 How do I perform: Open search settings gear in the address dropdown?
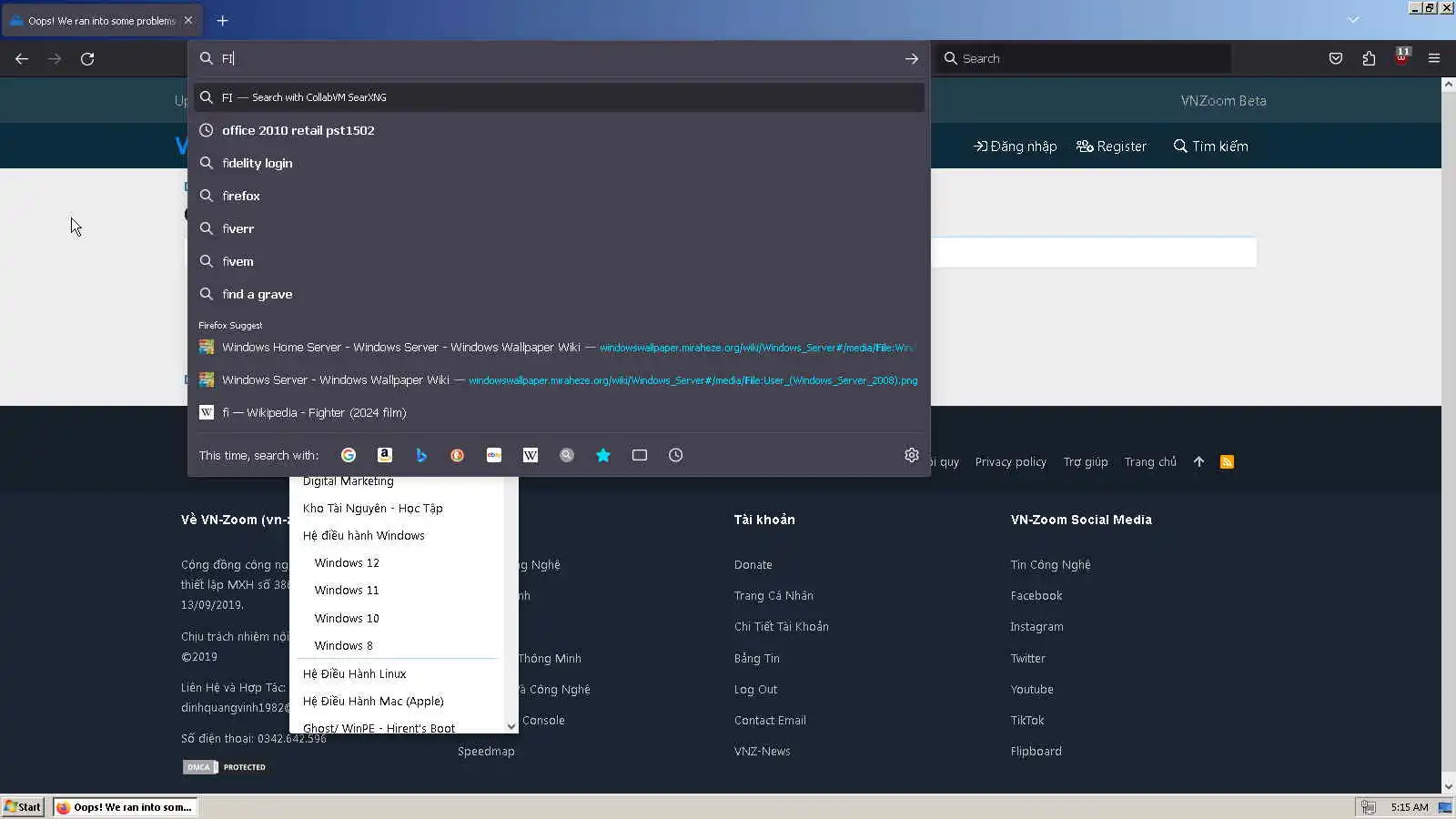tap(912, 455)
